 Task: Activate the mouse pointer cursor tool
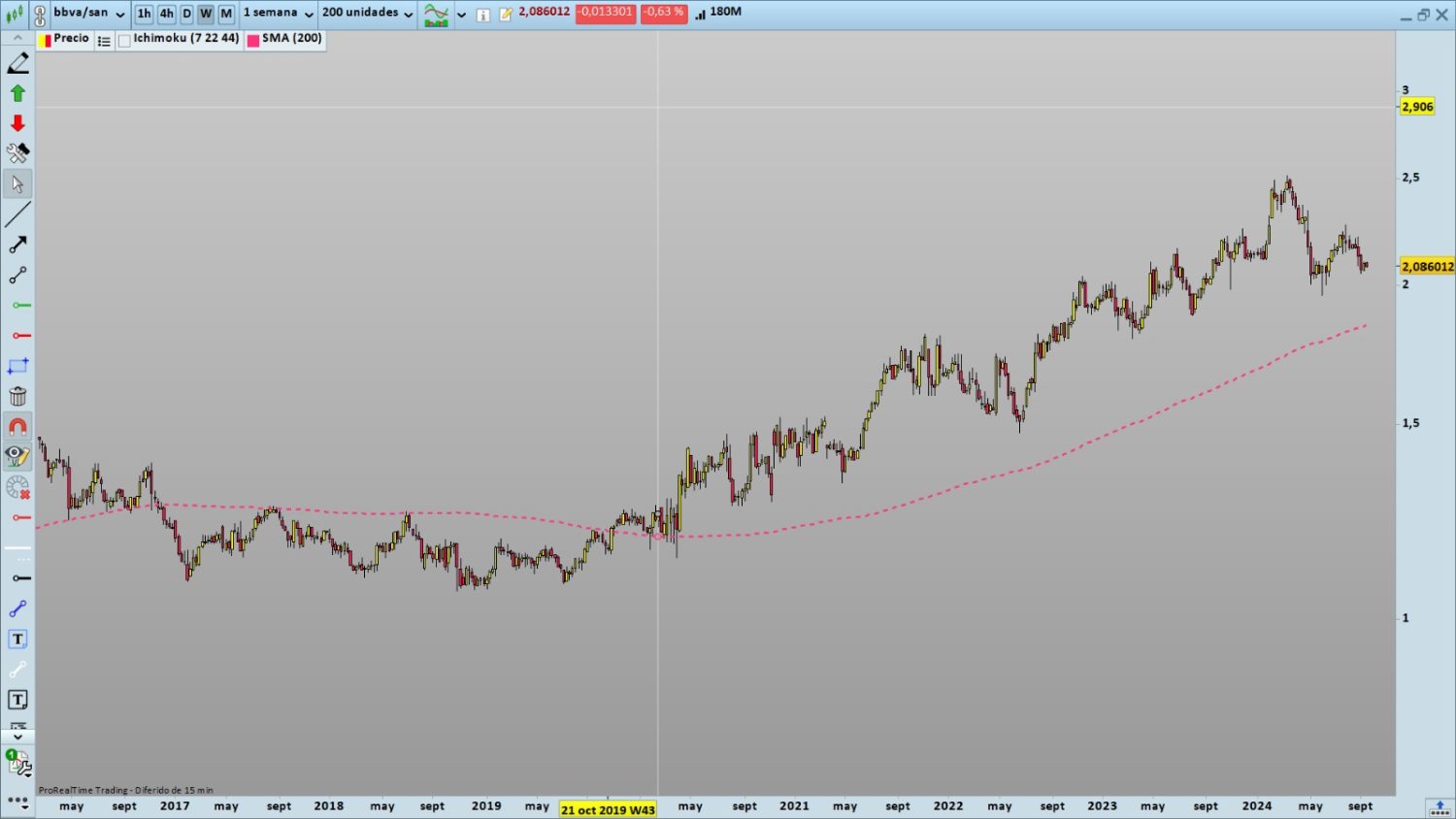pos(17,183)
